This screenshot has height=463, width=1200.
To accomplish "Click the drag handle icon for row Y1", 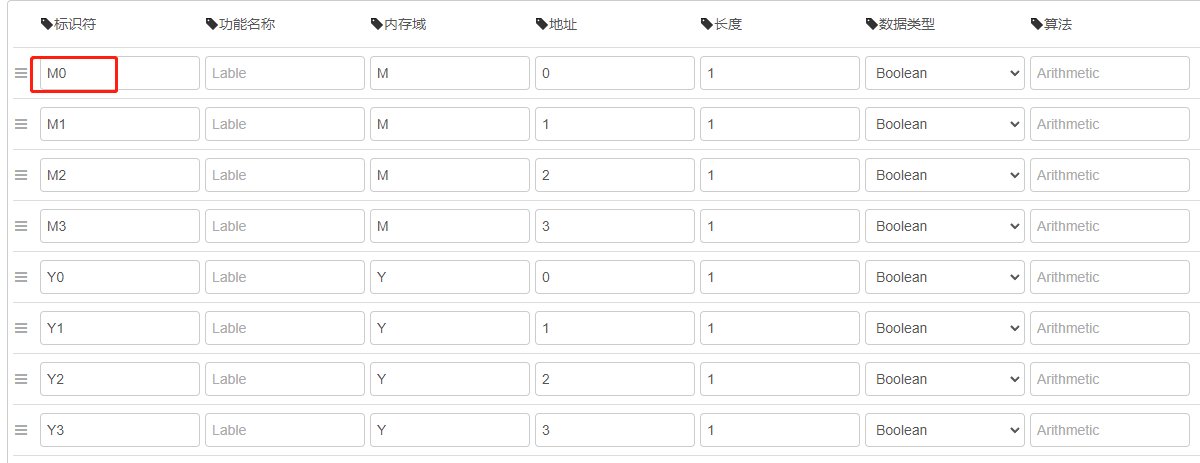I will pyautogui.click(x=20, y=328).
